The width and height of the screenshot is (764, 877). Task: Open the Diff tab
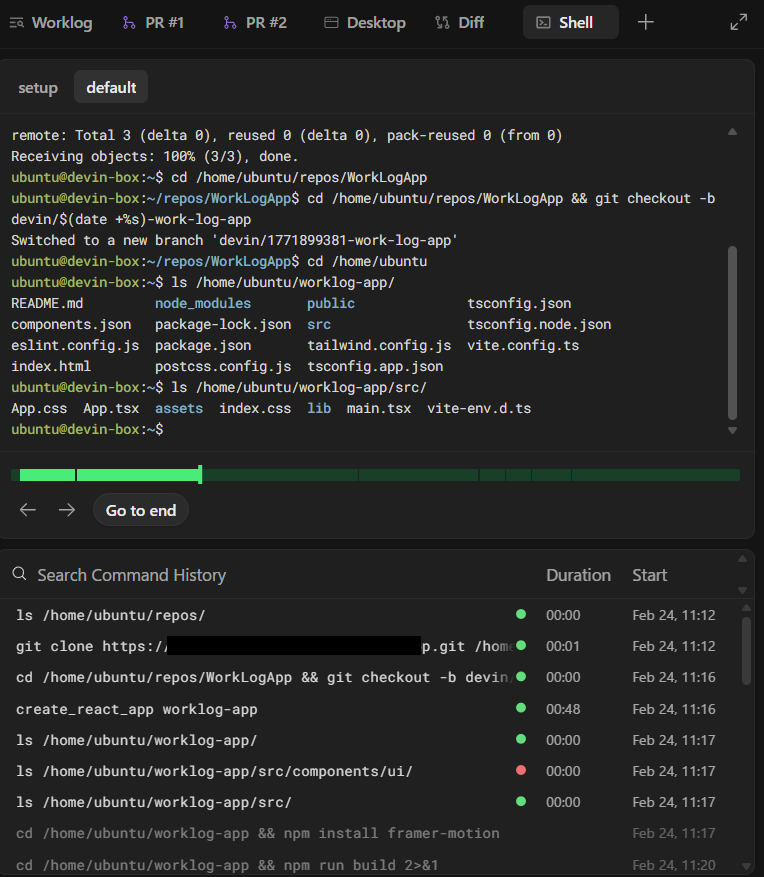click(x=460, y=22)
